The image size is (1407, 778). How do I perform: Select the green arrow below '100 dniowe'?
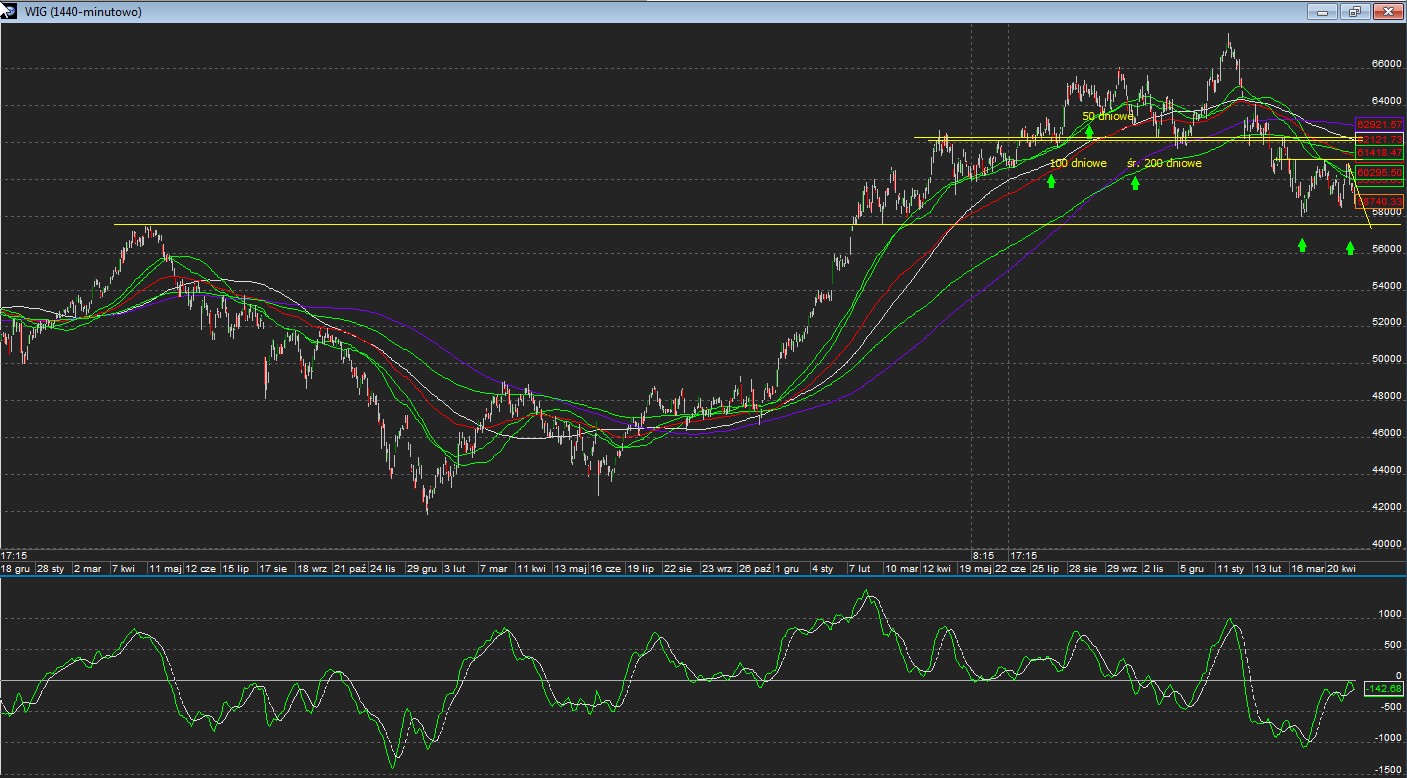tap(1051, 181)
